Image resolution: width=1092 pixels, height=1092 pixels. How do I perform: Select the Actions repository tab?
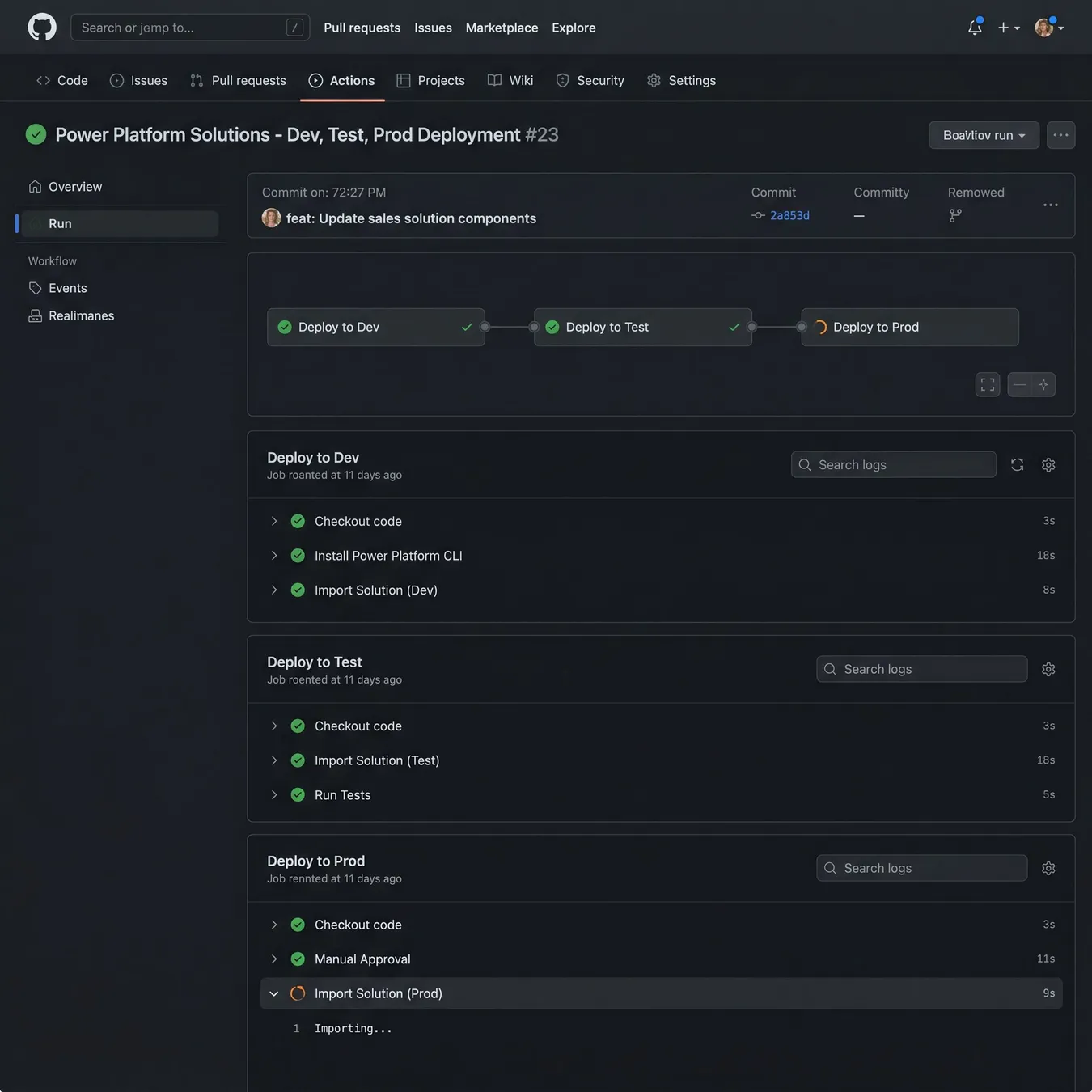[x=341, y=80]
